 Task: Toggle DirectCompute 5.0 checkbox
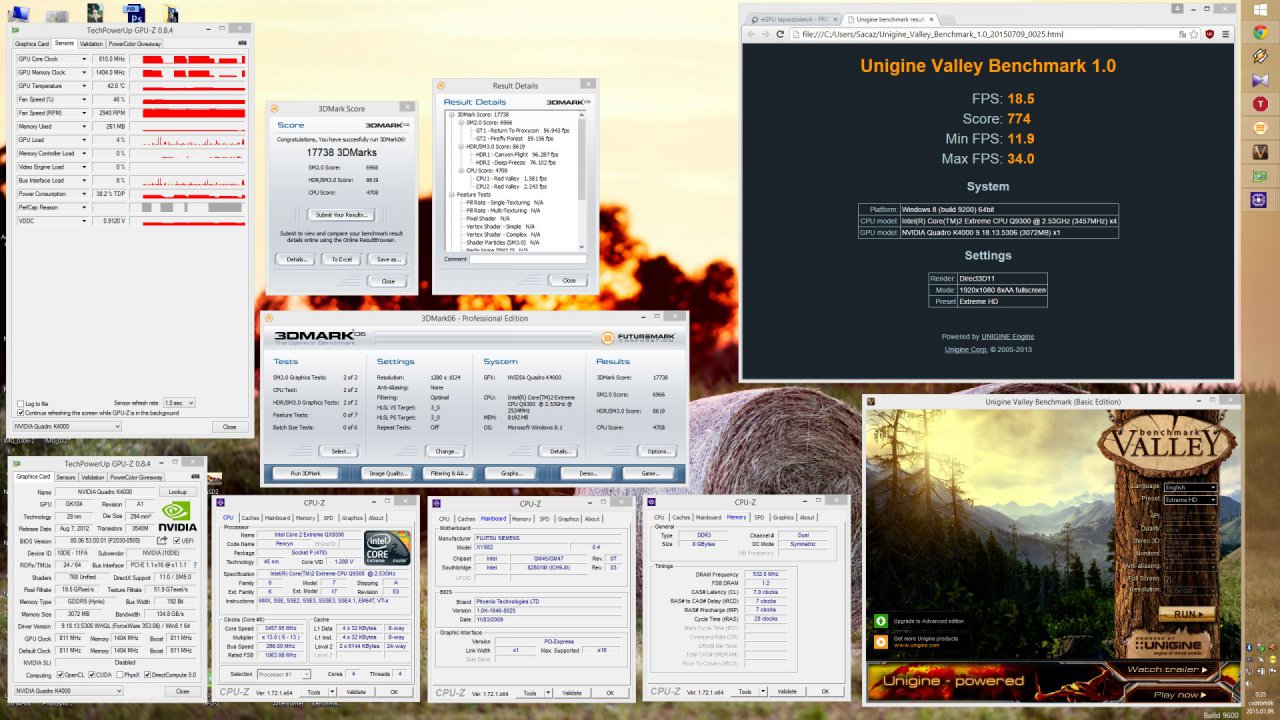pyautogui.click(x=149, y=675)
